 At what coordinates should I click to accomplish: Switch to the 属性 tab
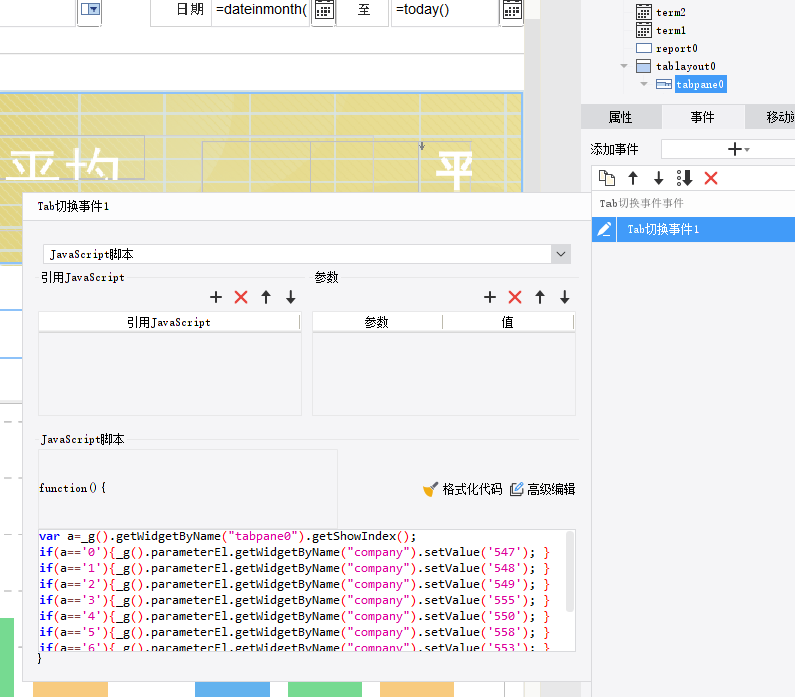click(621, 117)
